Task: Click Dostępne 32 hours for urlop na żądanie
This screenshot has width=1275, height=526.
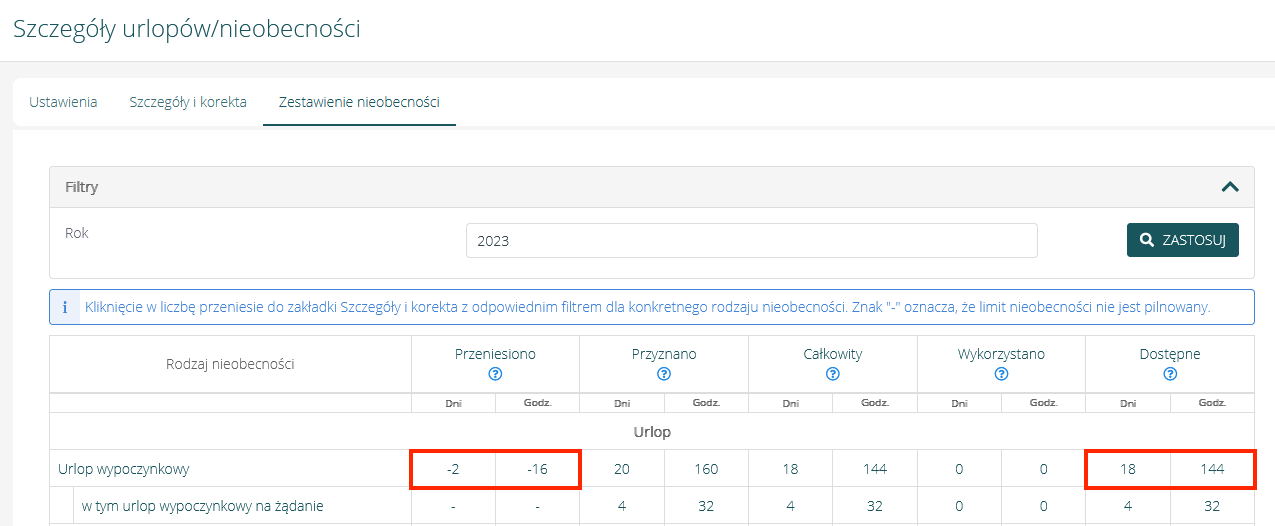Action: click(1212, 506)
